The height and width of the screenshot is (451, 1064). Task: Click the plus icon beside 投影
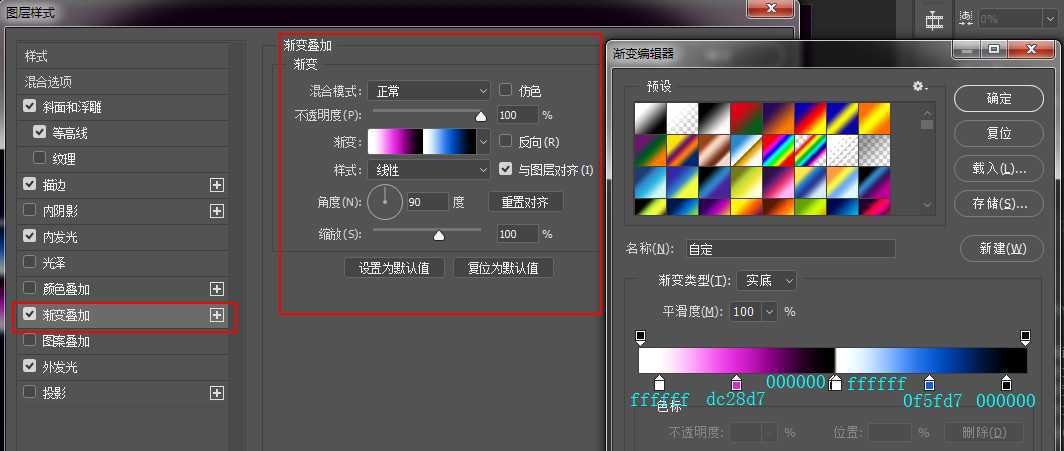coord(216,393)
